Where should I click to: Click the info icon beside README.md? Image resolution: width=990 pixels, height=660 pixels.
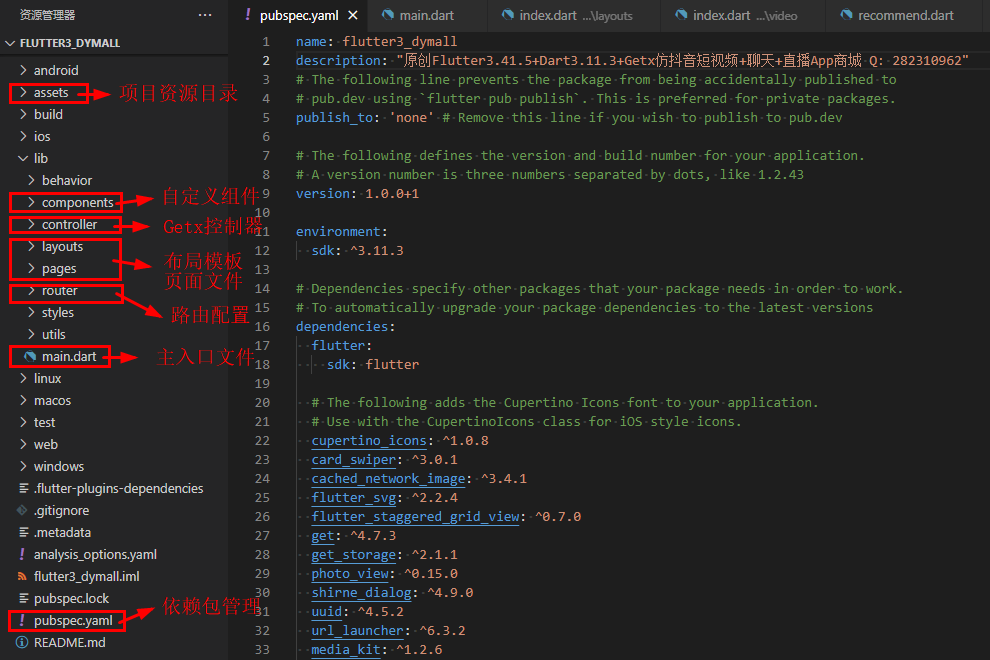pos(22,642)
